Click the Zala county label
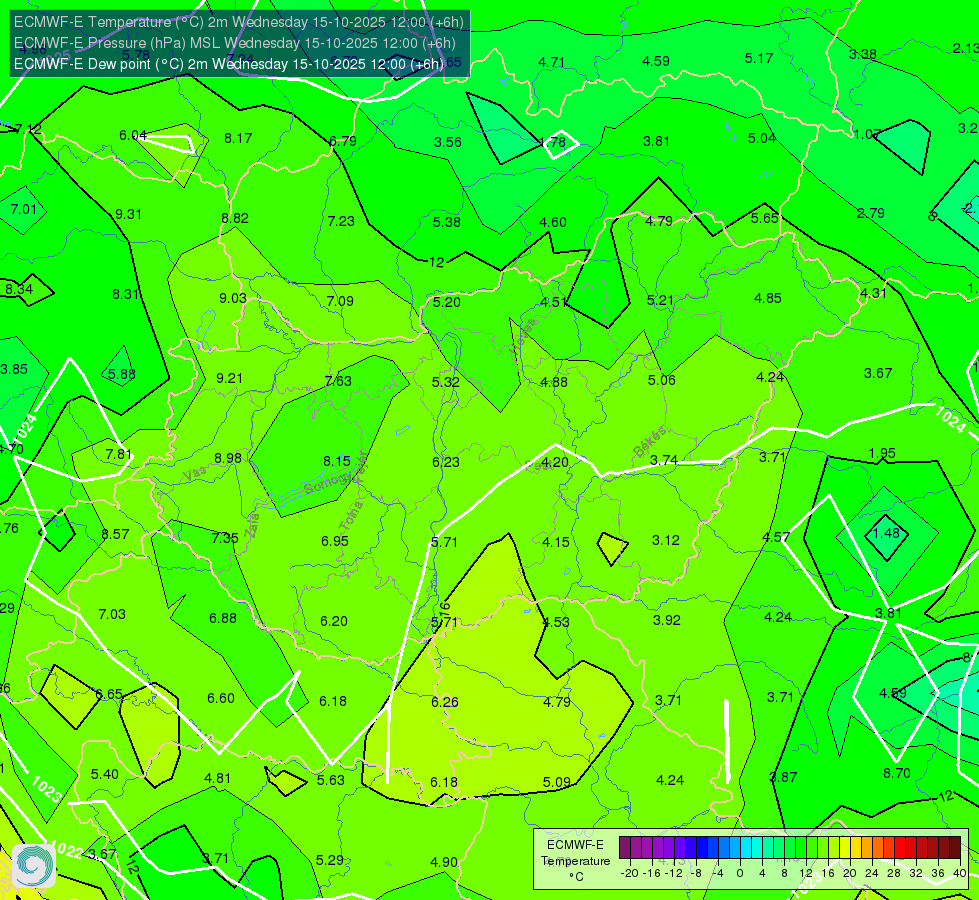 point(252,528)
